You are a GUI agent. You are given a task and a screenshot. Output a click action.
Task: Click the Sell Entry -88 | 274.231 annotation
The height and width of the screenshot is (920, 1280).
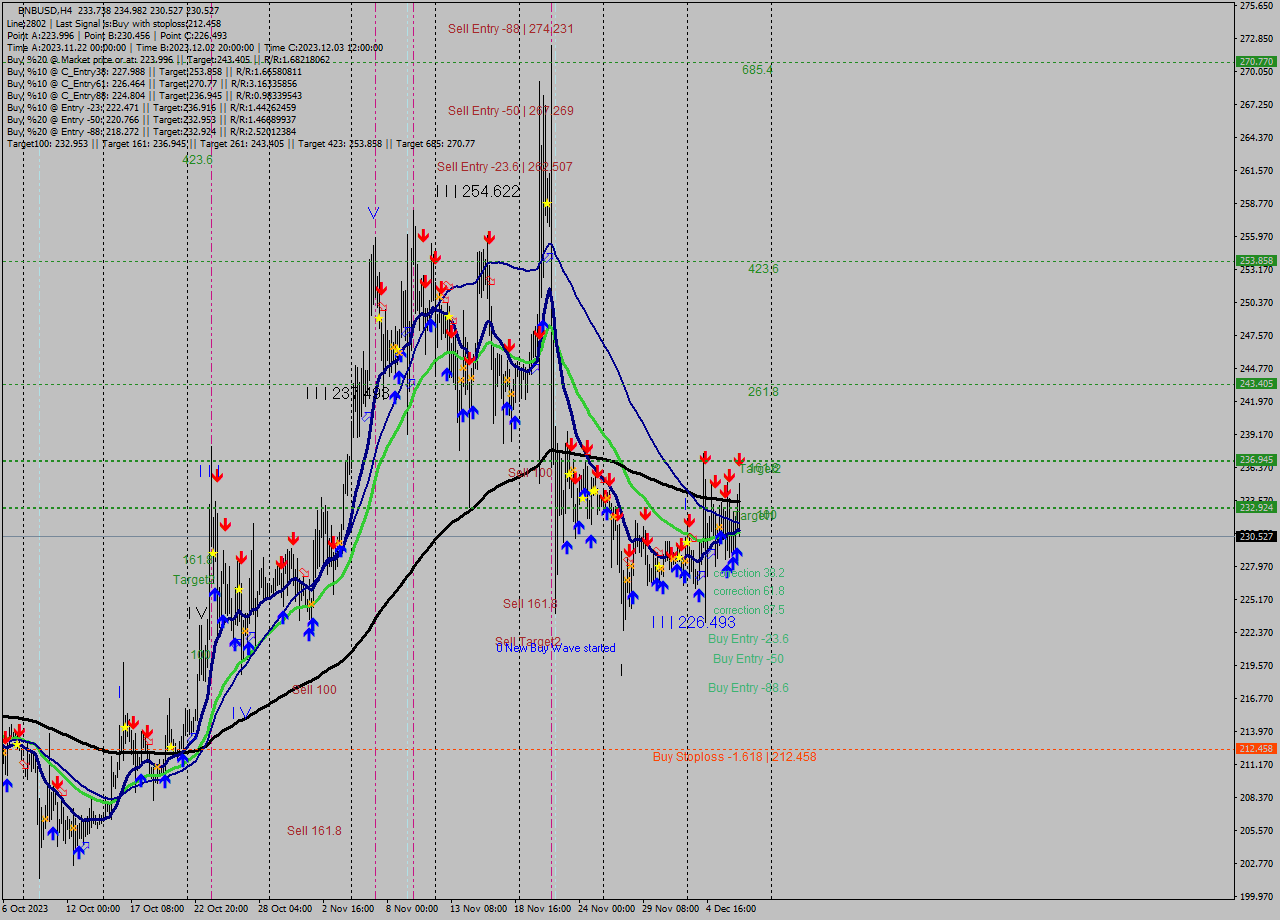(x=511, y=29)
